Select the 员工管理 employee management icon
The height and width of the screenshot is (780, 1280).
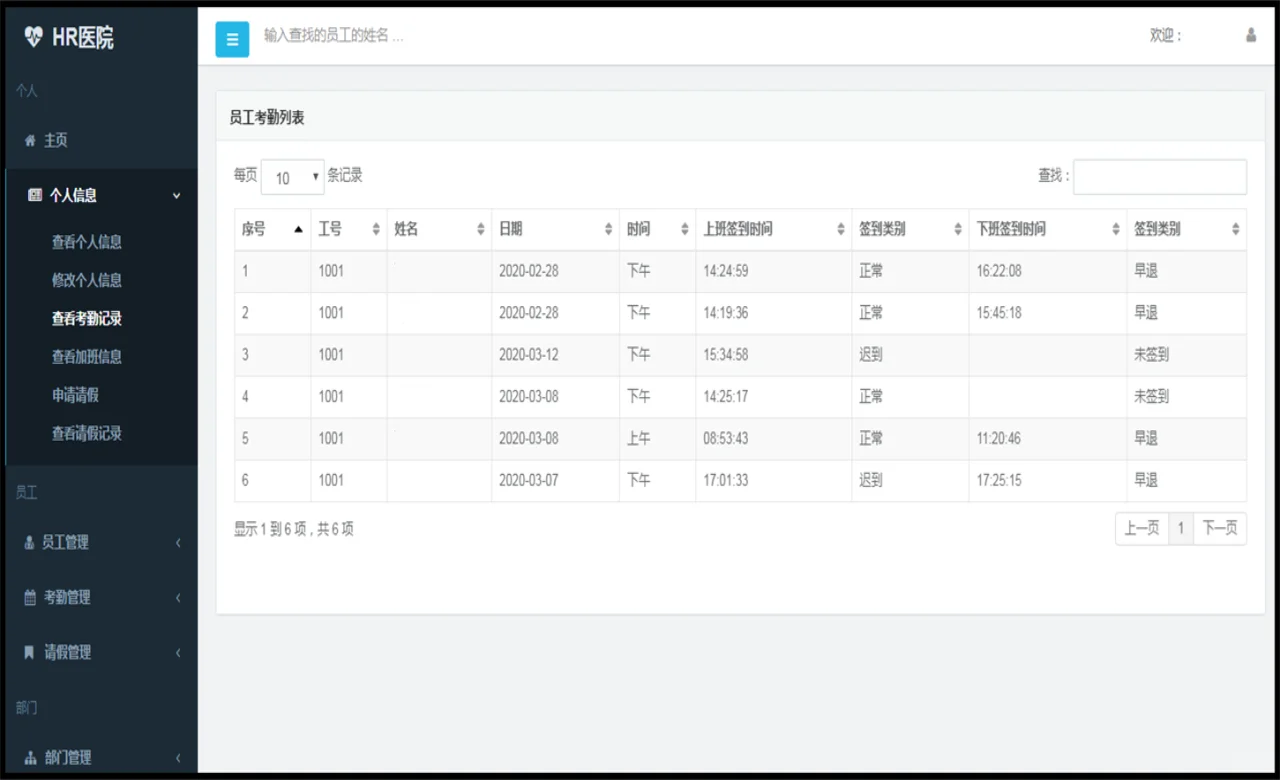click(x=29, y=543)
